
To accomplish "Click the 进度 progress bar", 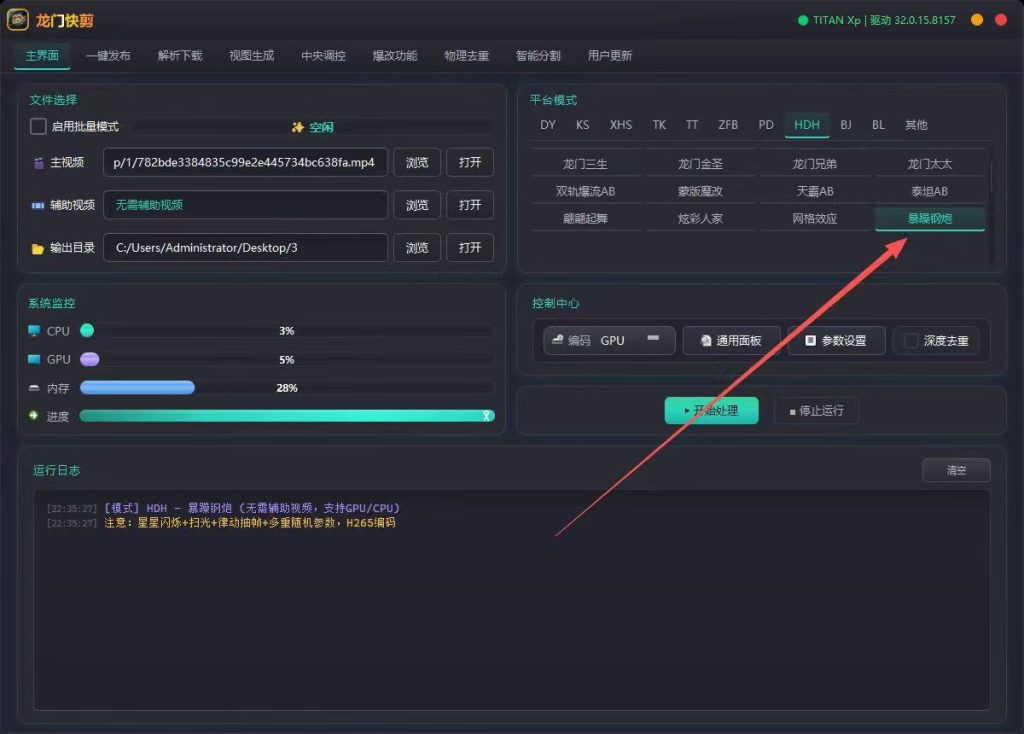I will (x=287, y=416).
